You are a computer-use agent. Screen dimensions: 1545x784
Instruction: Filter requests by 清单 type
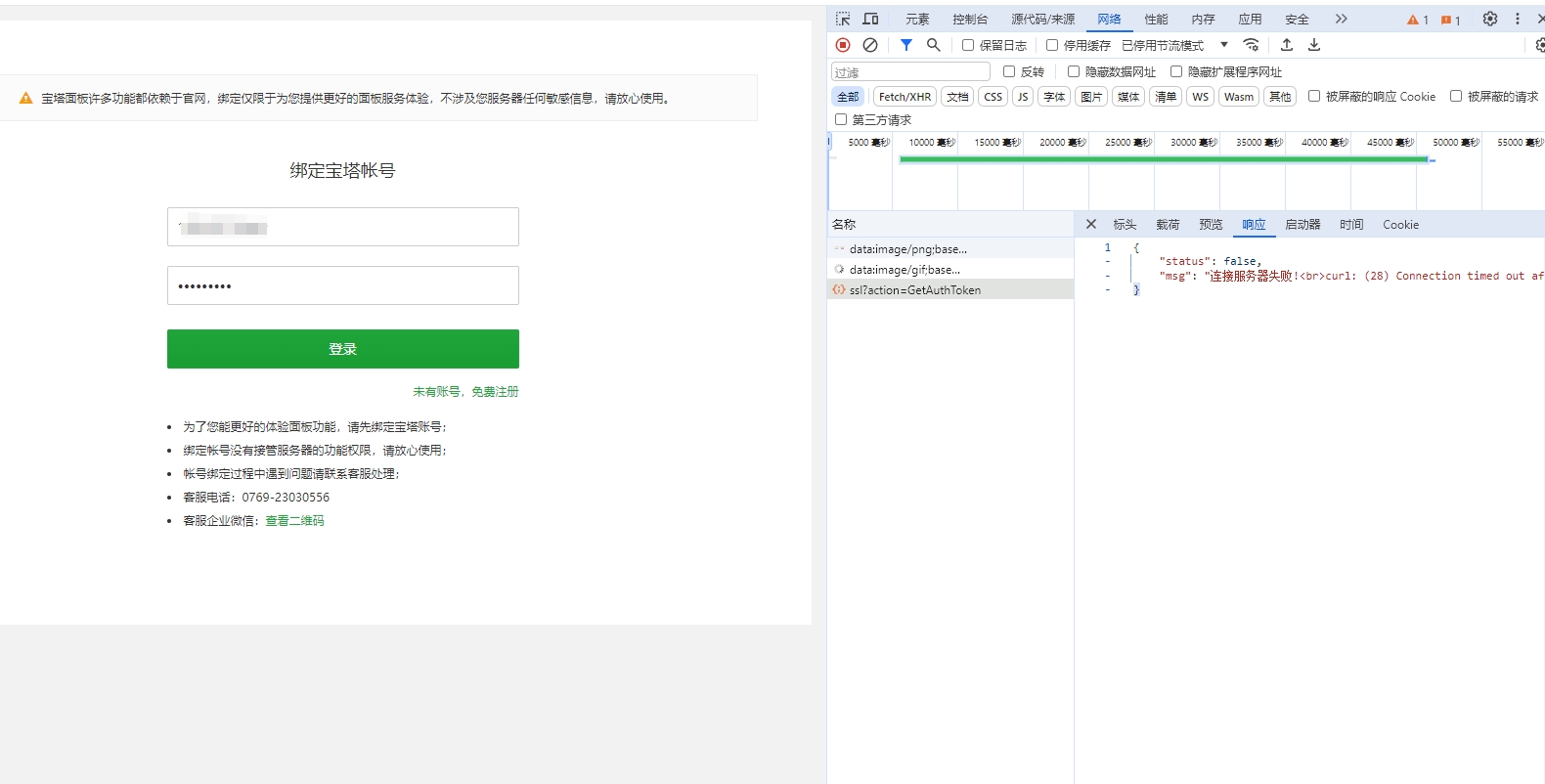tap(1166, 96)
